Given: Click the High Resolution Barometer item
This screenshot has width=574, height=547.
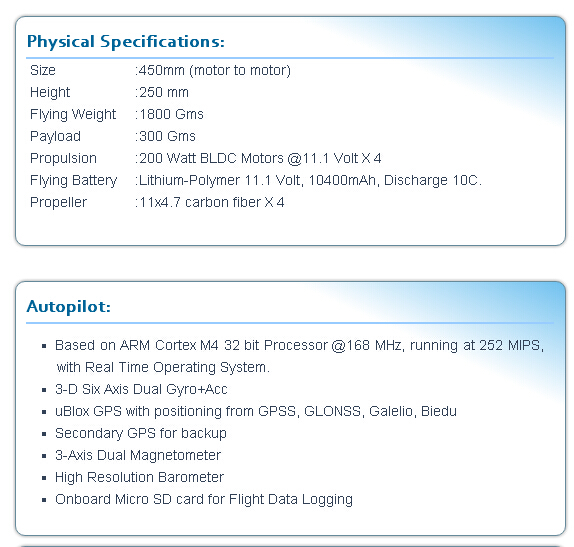Looking at the screenshot, I should [x=139, y=477].
